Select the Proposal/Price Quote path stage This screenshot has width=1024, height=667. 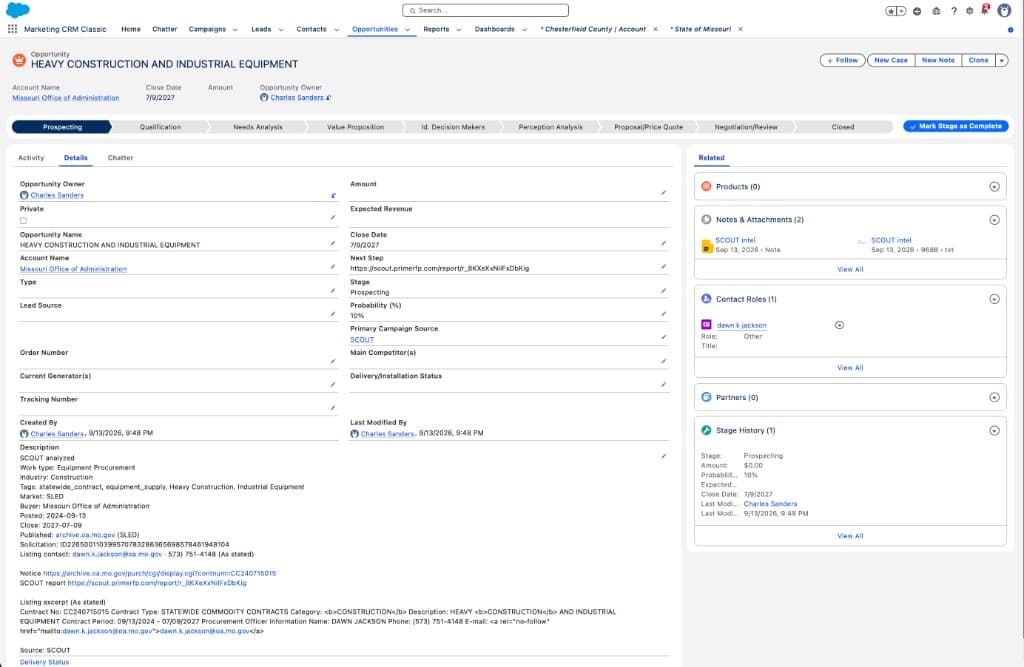[648, 127]
